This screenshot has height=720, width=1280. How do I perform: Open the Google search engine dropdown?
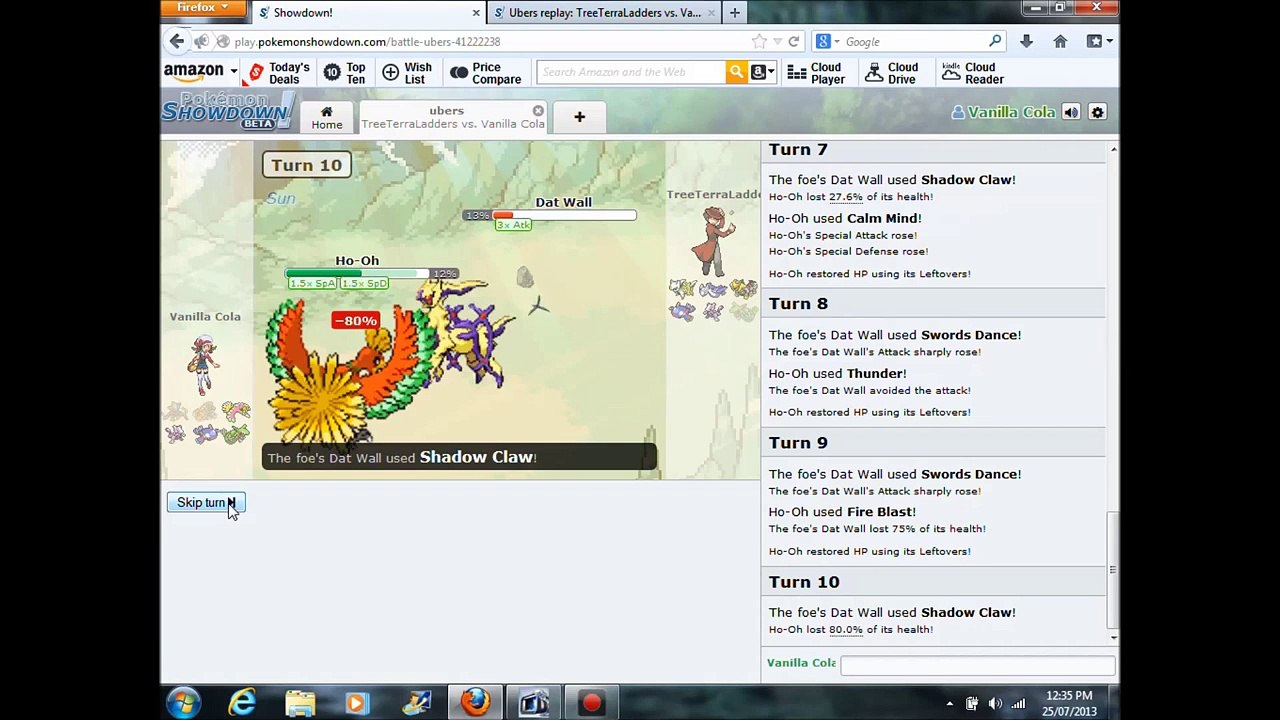[x=826, y=42]
